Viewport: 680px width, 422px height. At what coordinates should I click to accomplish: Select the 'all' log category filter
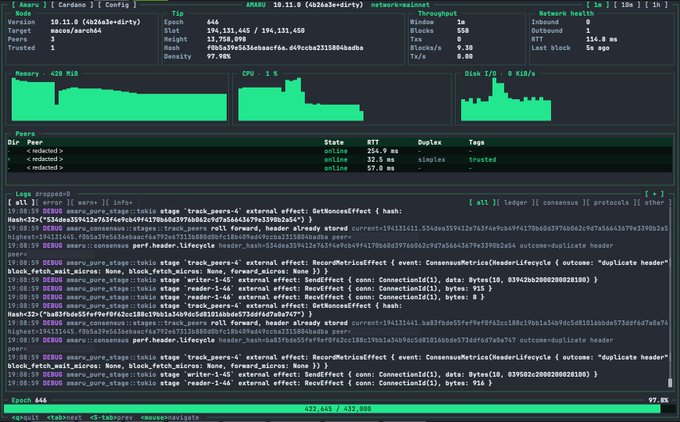coord(482,203)
